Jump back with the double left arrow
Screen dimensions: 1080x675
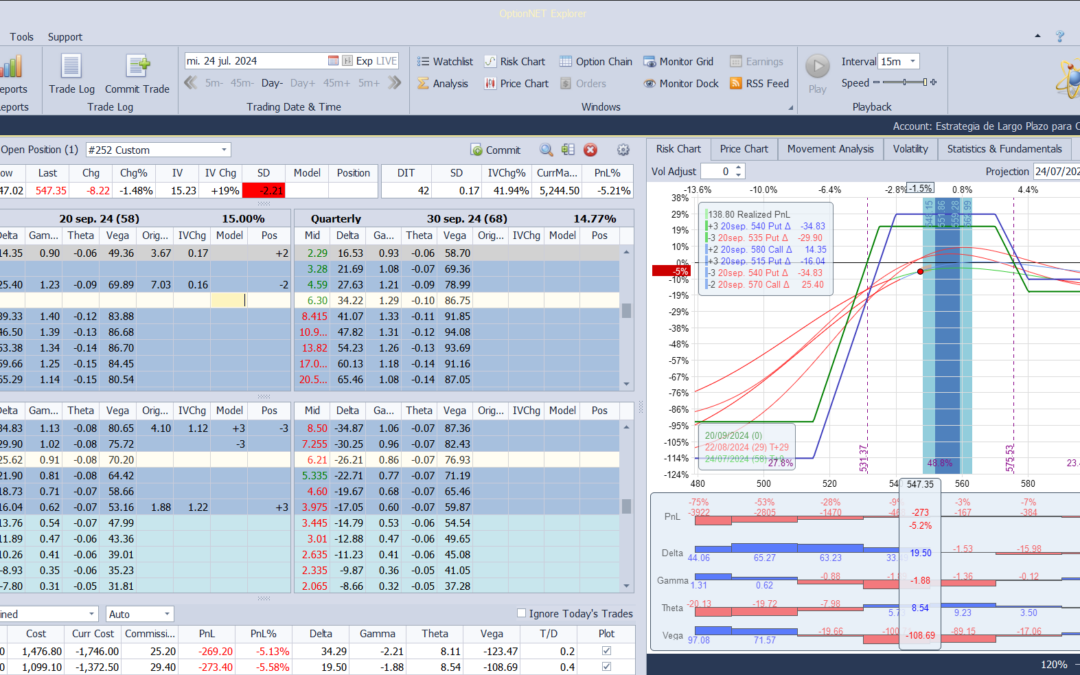coord(191,83)
